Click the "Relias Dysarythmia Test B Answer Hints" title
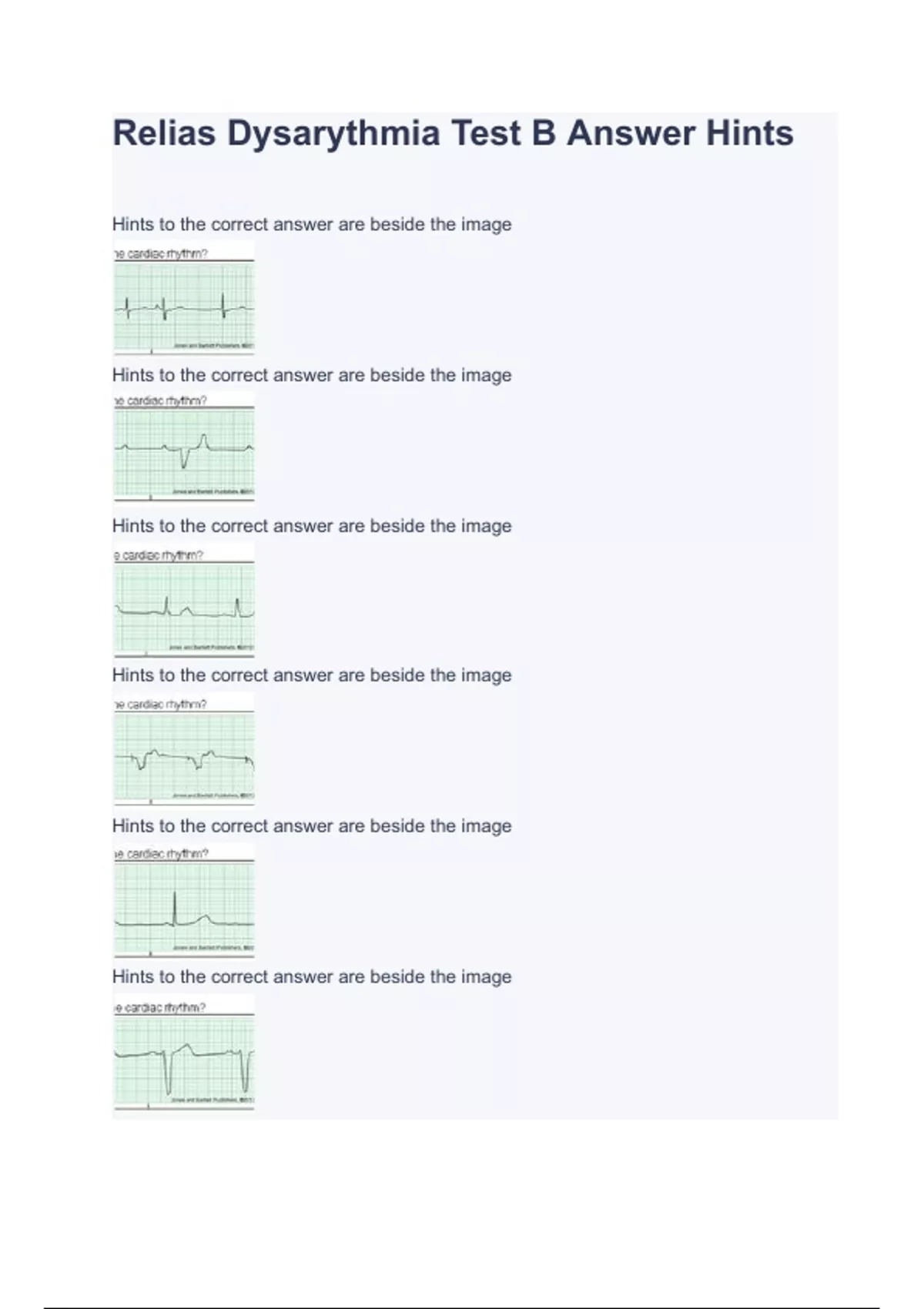 [453, 133]
